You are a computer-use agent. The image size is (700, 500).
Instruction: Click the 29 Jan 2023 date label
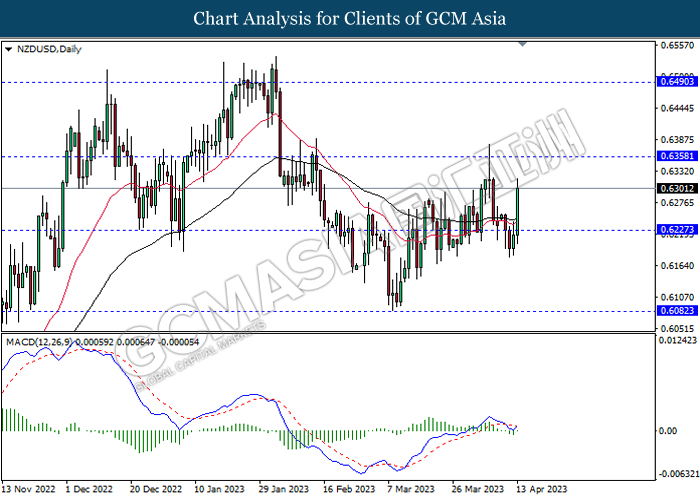pyautogui.click(x=283, y=489)
